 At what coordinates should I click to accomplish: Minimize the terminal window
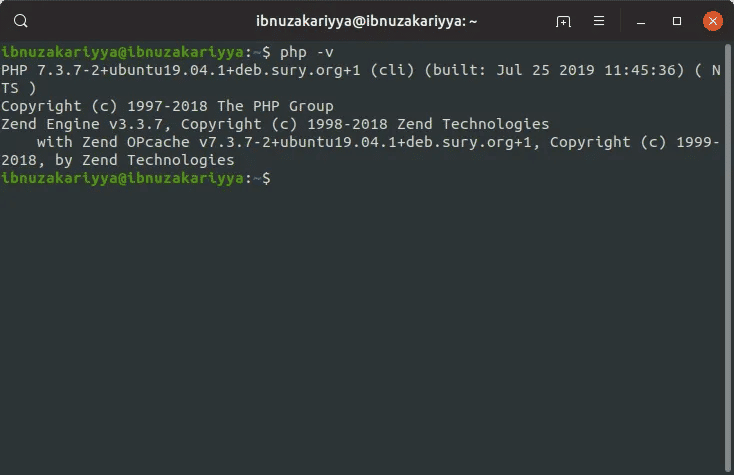[x=641, y=22]
